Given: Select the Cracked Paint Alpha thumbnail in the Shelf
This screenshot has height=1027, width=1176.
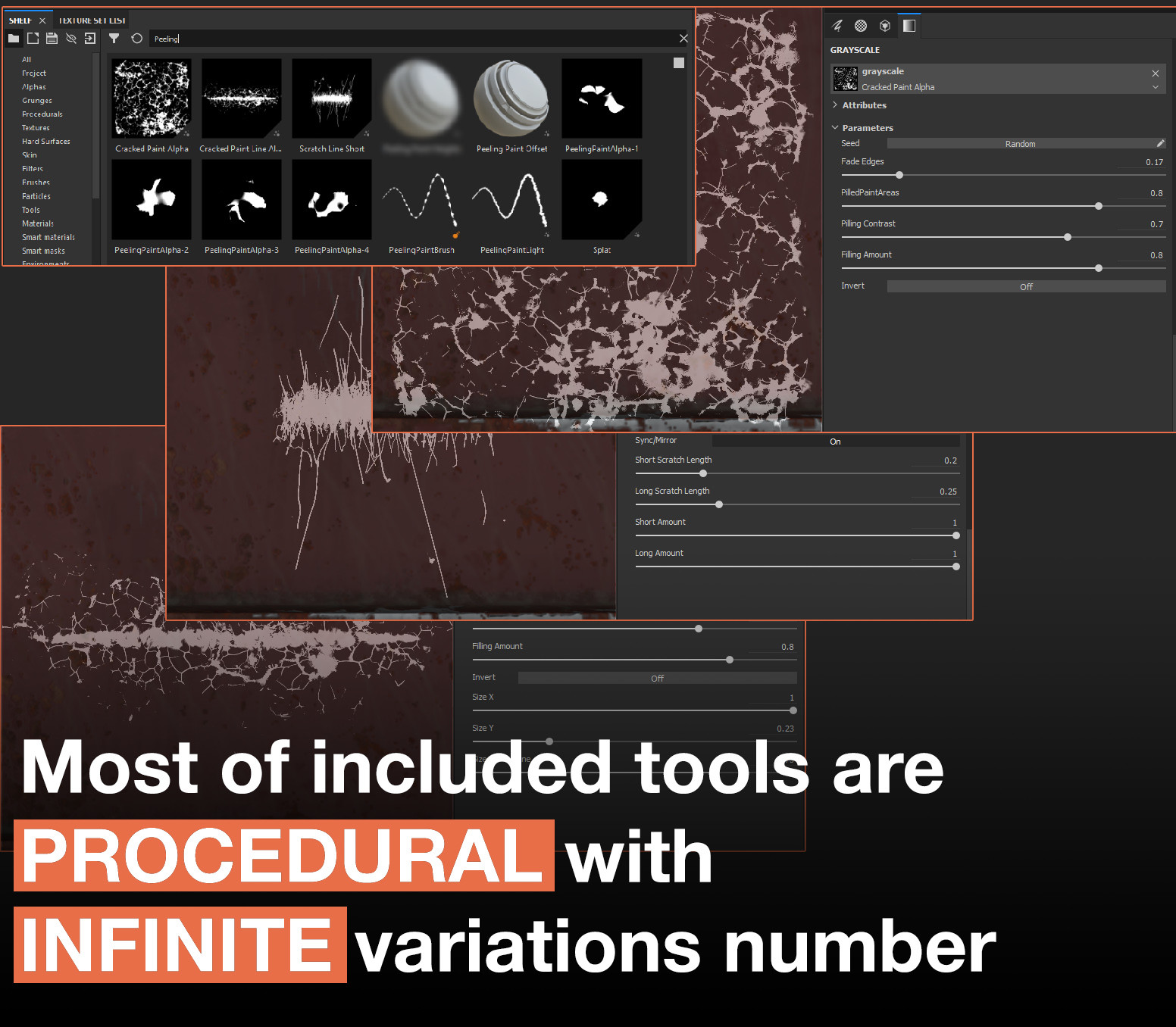Looking at the screenshot, I should (x=152, y=99).
